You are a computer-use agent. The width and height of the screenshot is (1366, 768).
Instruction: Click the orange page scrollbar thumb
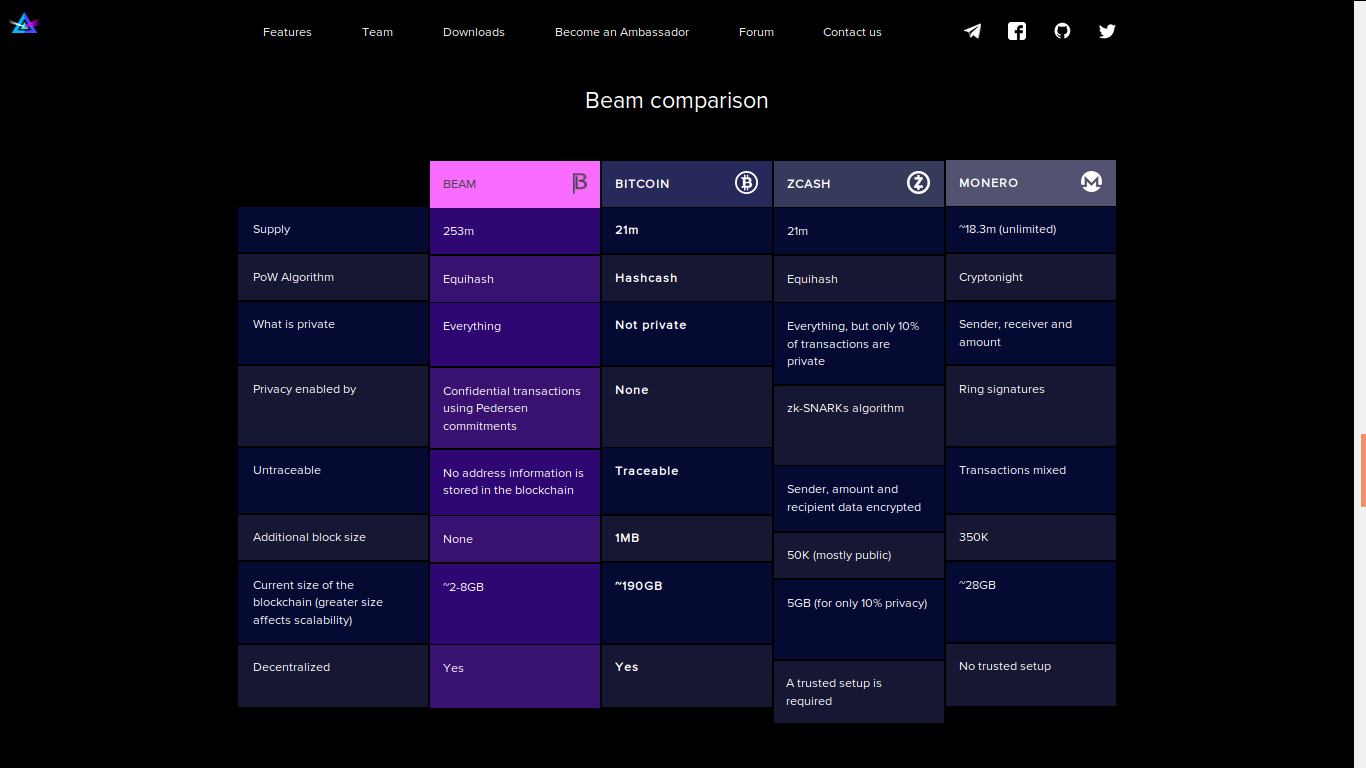(x=1362, y=470)
